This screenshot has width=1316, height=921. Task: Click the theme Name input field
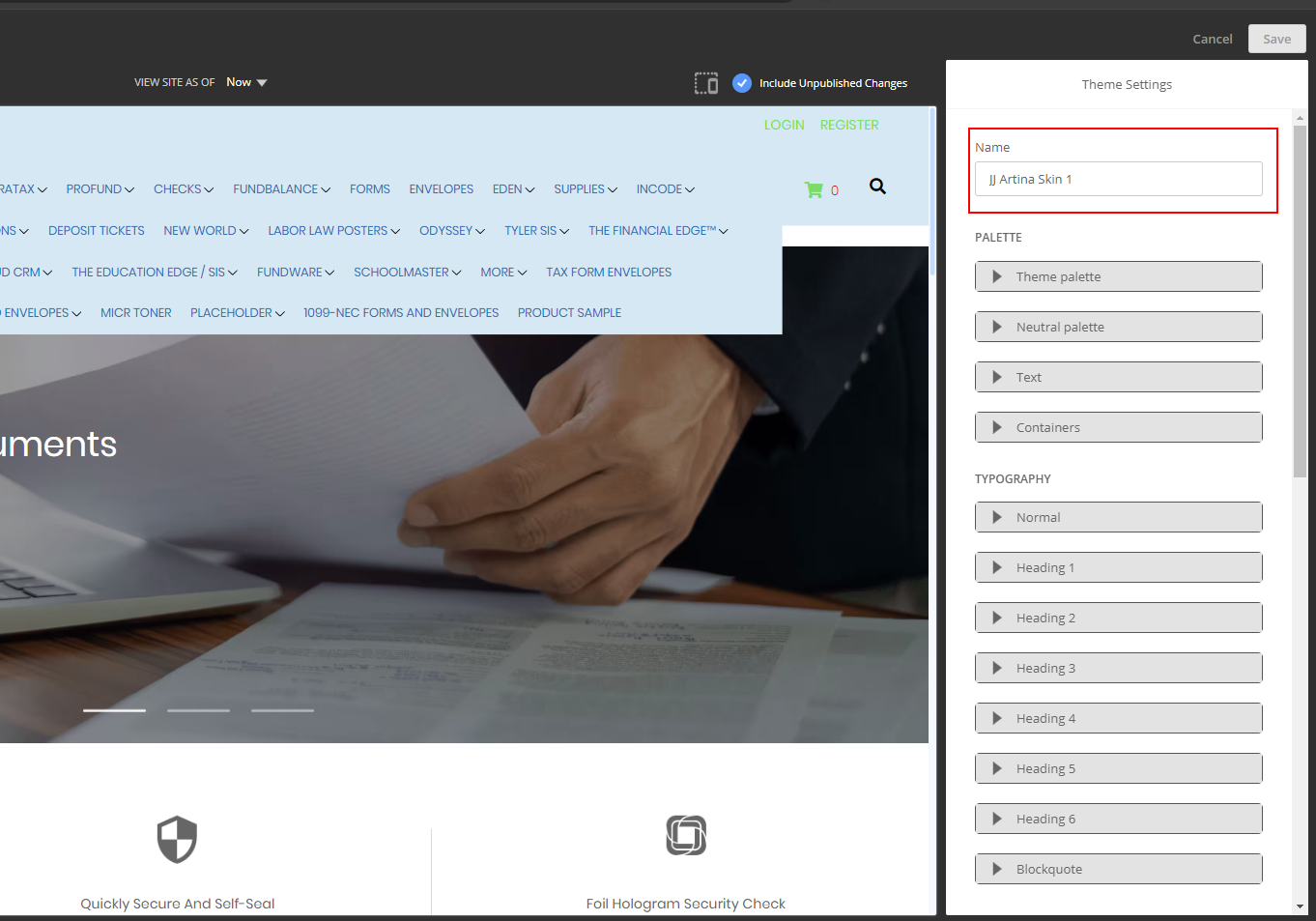click(x=1118, y=179)
